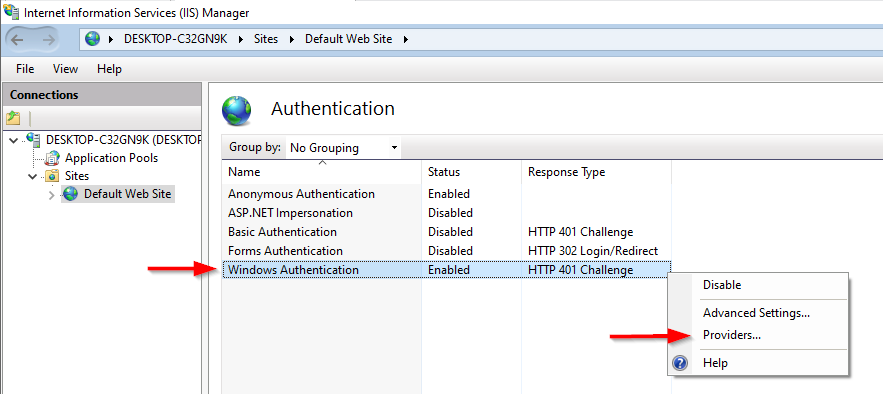Viewport: 883px width, 394px height.
Task: Click HTTP 401 Challenge of Basic Authentication
Action: click(581, 232)
